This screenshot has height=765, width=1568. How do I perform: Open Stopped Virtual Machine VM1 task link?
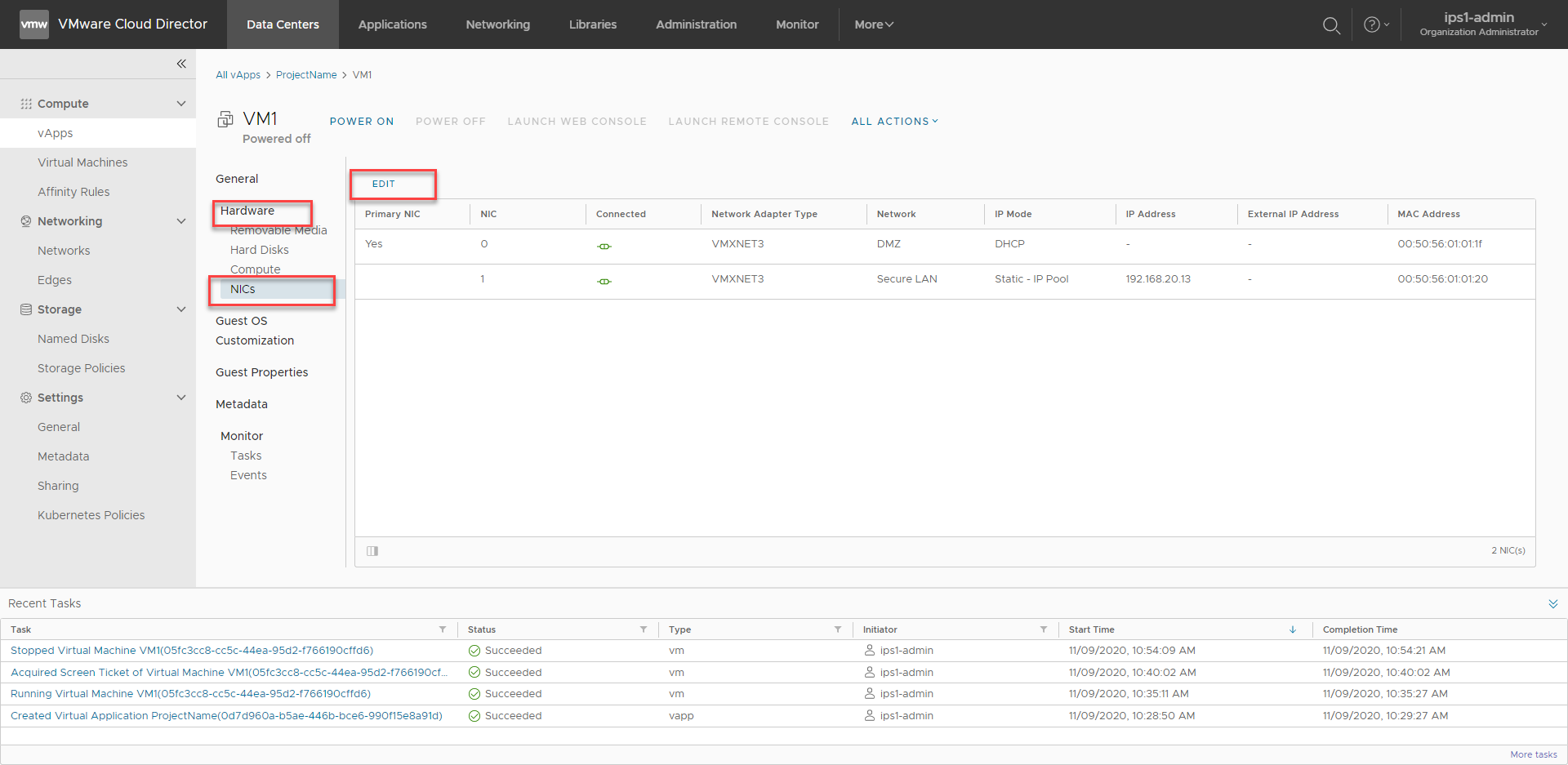[x=192, y=651]
